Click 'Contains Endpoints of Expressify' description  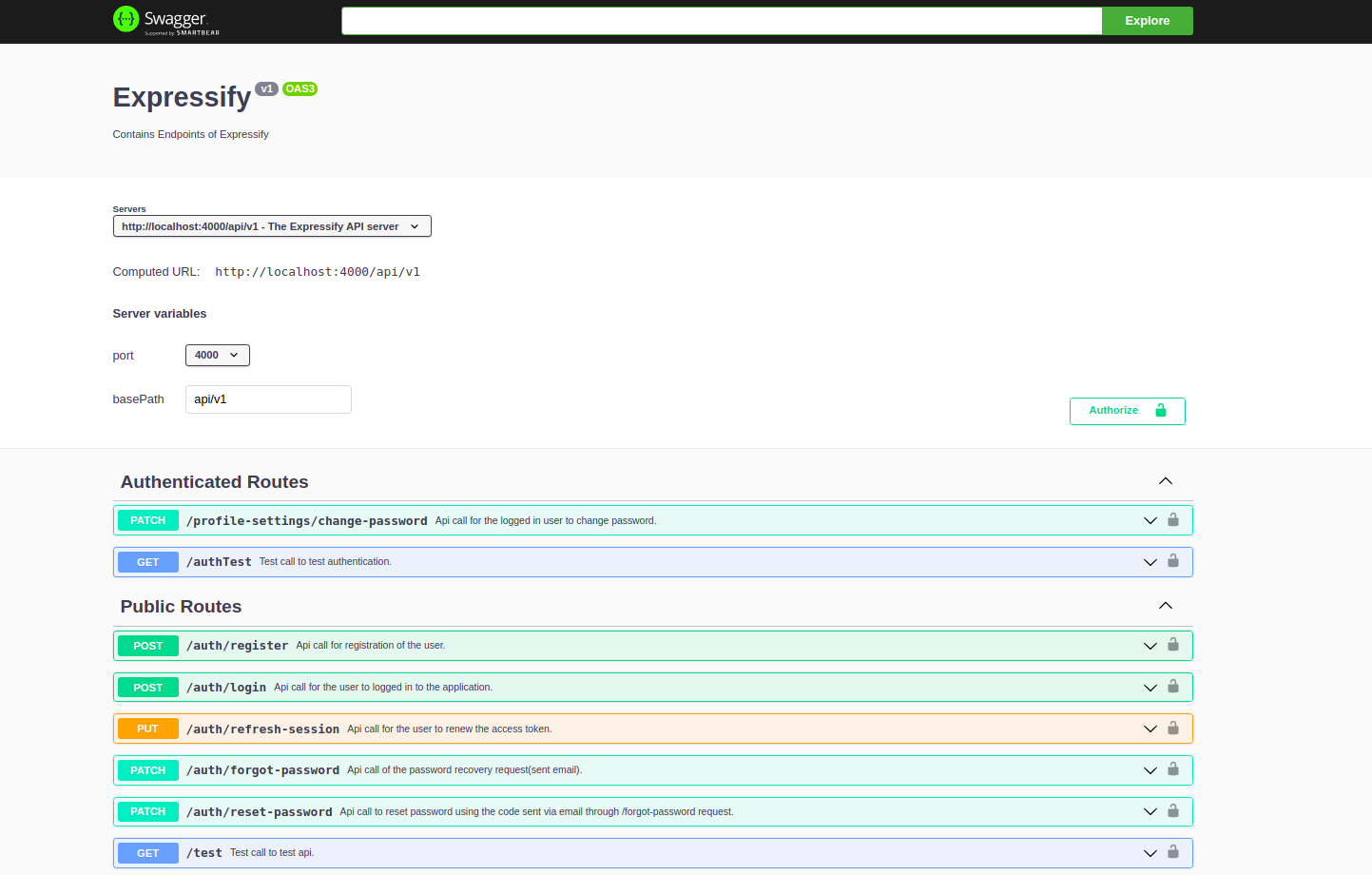pos(191,134)
